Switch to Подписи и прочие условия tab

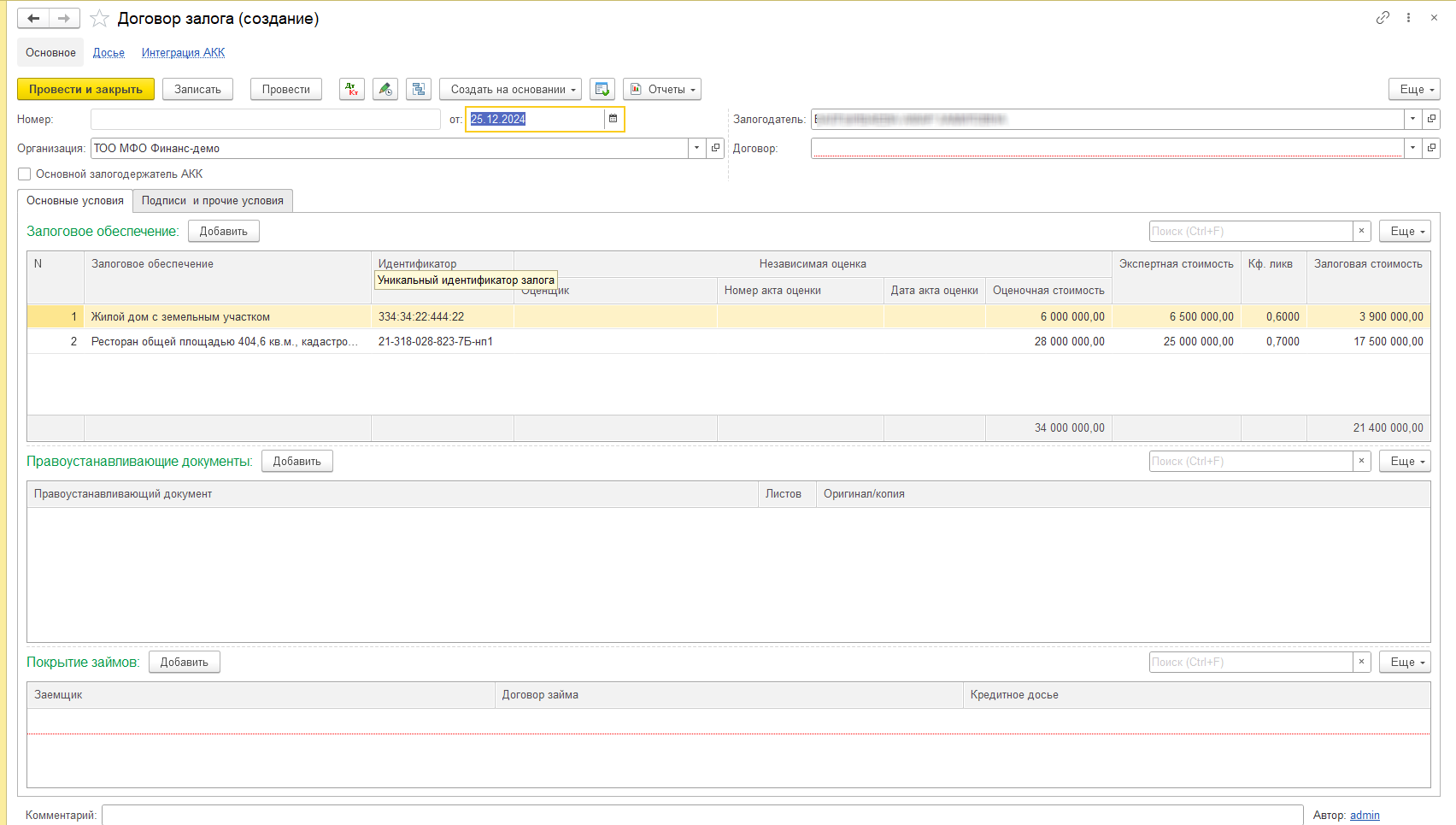click(x=213, y=200)
